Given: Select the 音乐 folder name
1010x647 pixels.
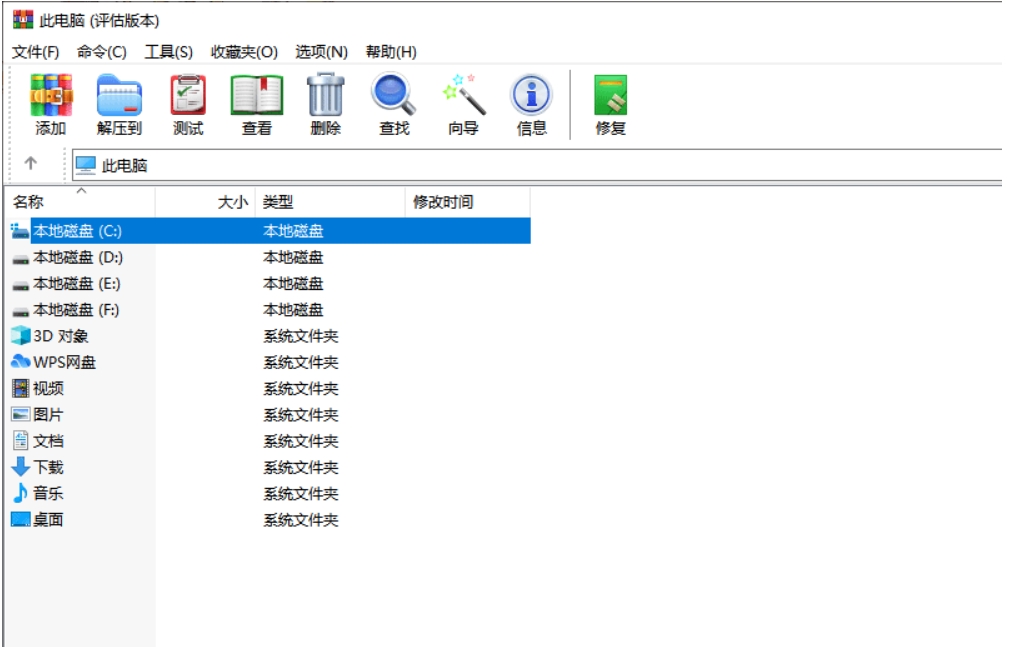Looking at the screenshot, I should pos(48,493).
